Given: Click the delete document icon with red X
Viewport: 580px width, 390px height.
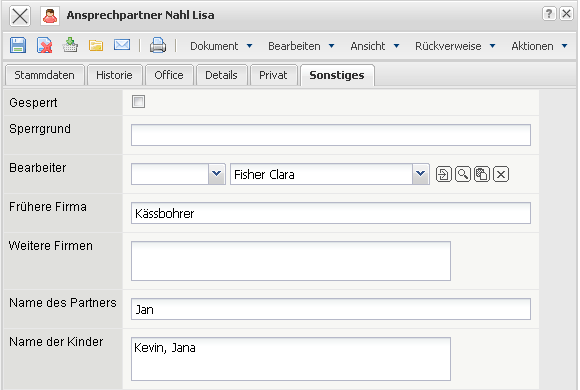Looking at the screenshot, I should [x=44, y=46].
